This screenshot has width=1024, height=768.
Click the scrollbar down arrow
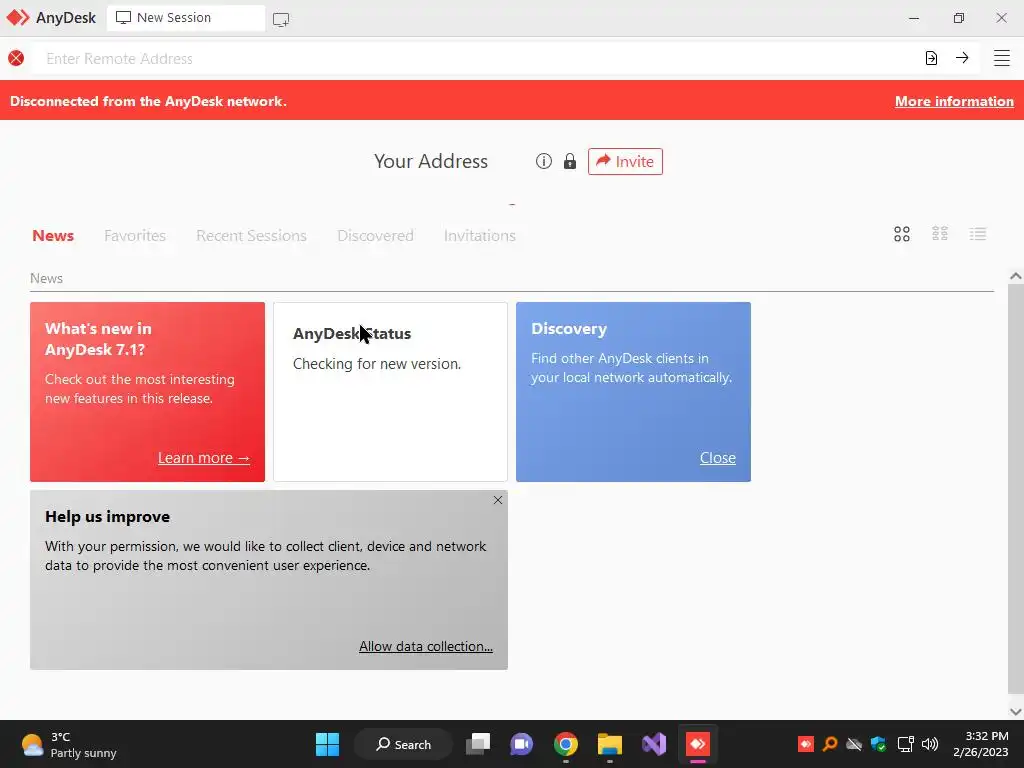coord(1015,711)
